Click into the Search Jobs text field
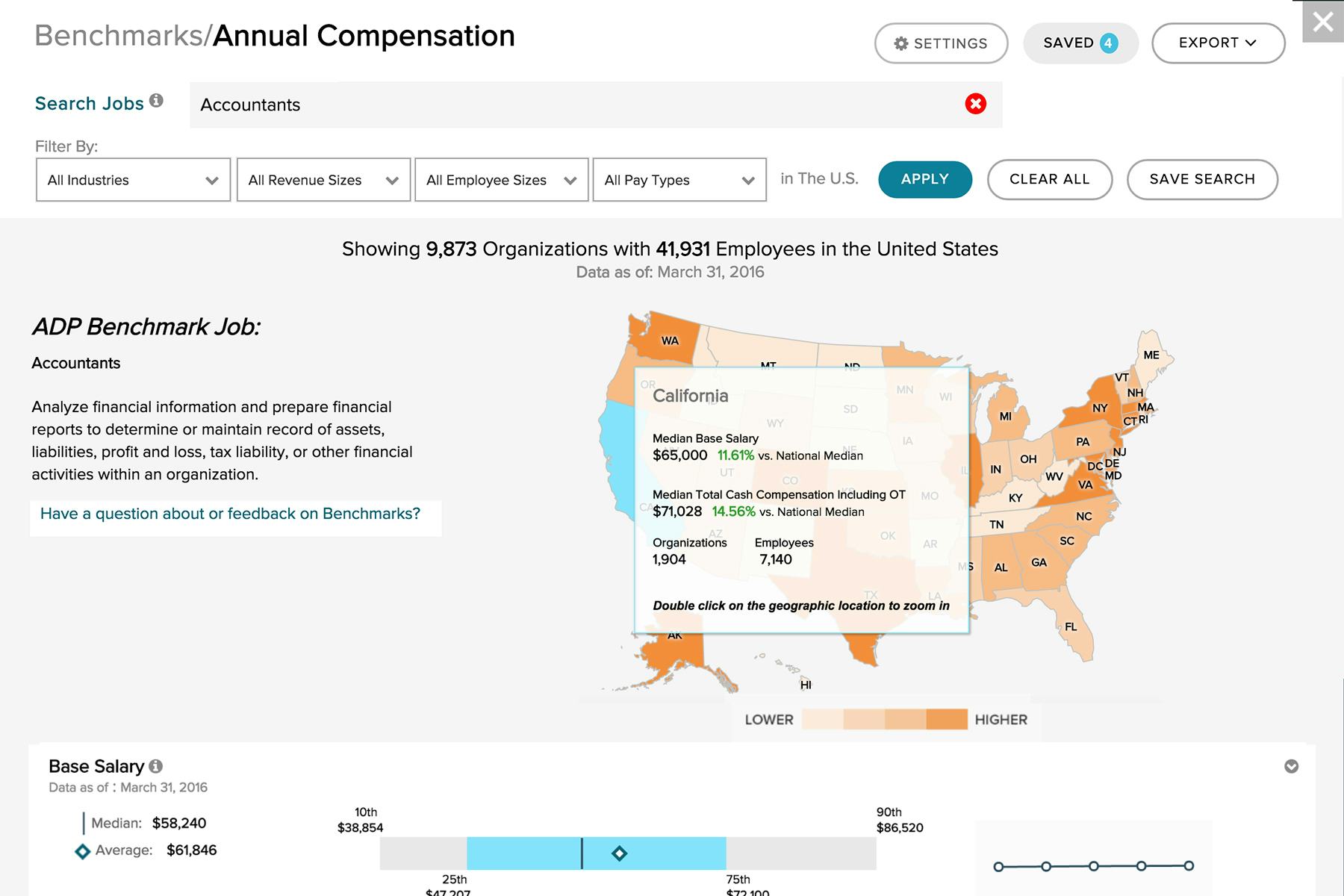 (x=575, y=105)
